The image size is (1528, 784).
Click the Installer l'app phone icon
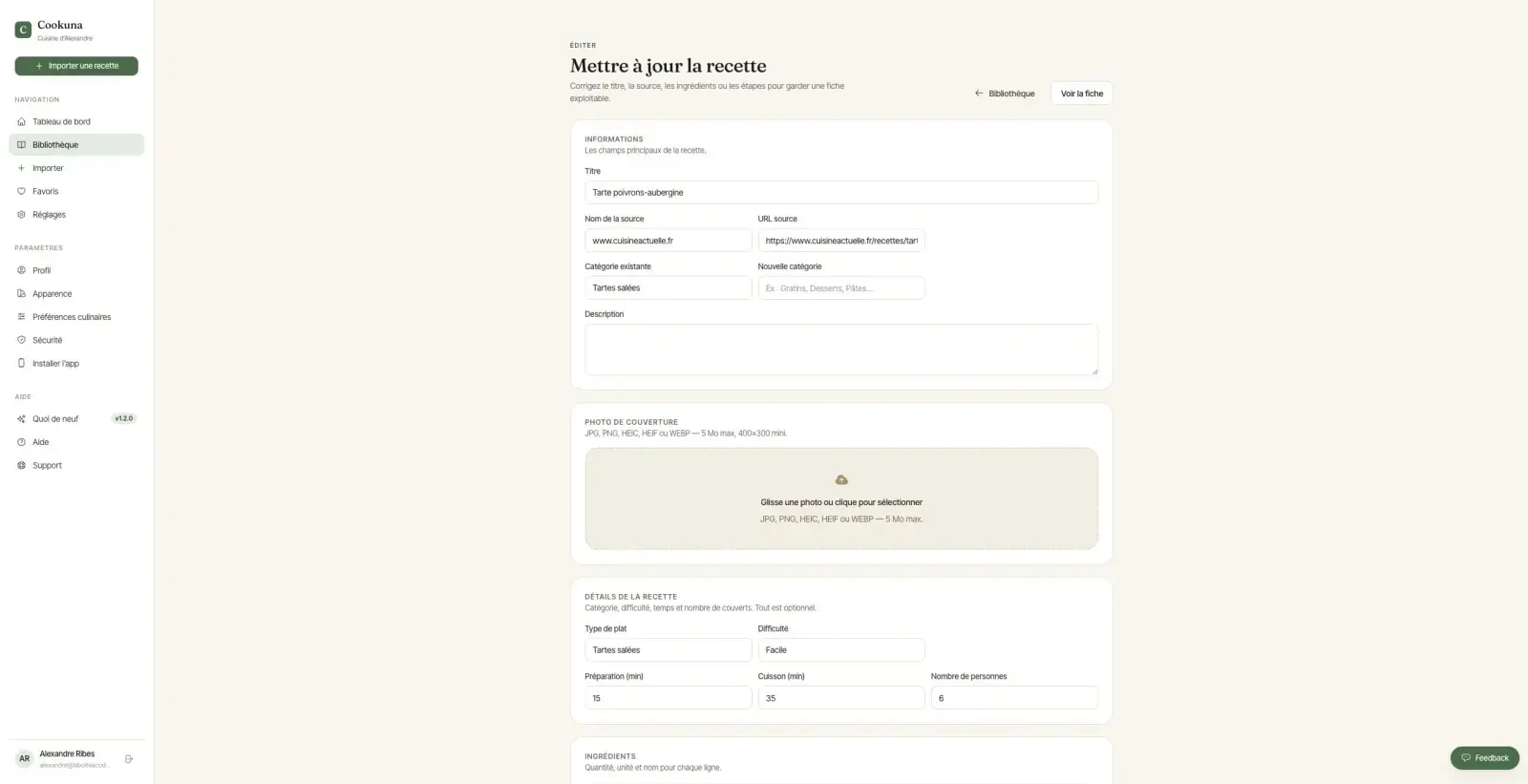(21, 364)
